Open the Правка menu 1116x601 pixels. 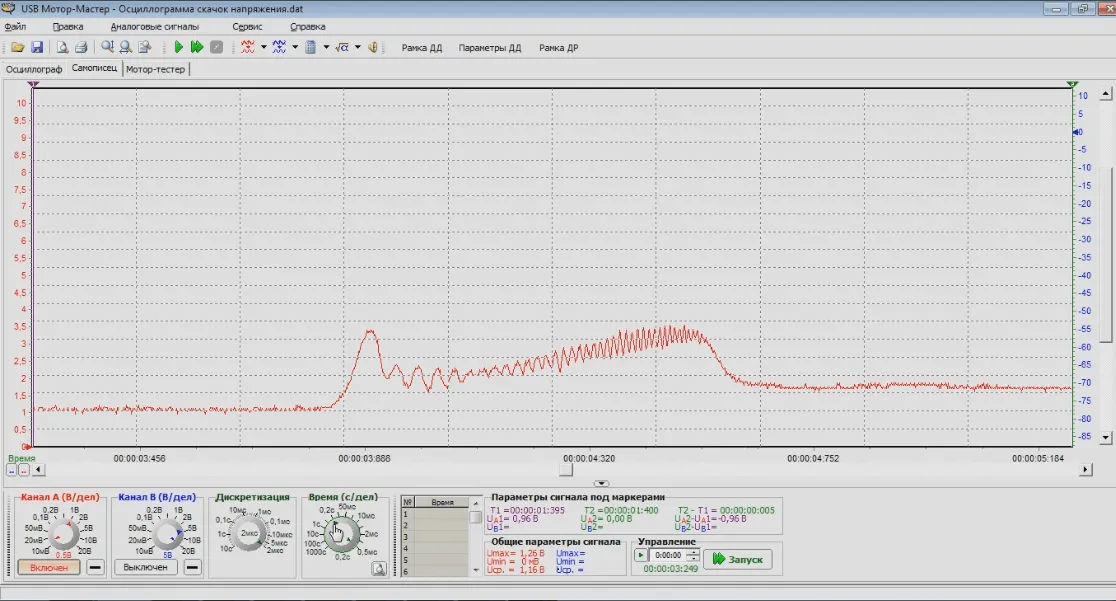(x=68, y=26)
